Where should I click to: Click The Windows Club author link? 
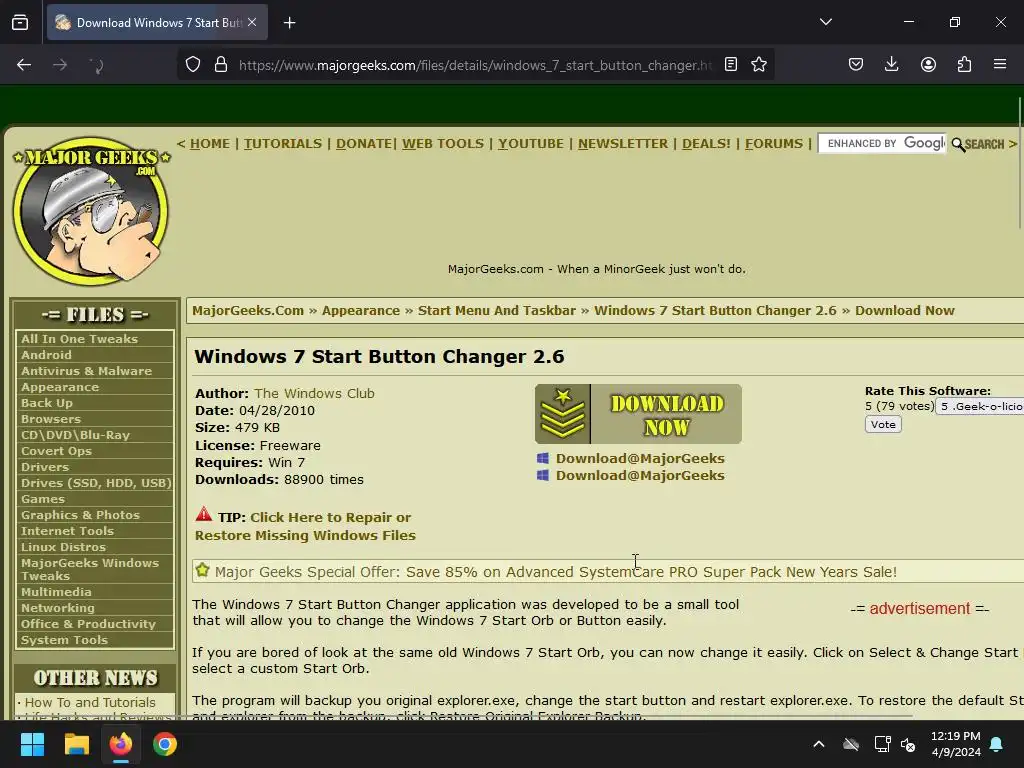point(314,393)
